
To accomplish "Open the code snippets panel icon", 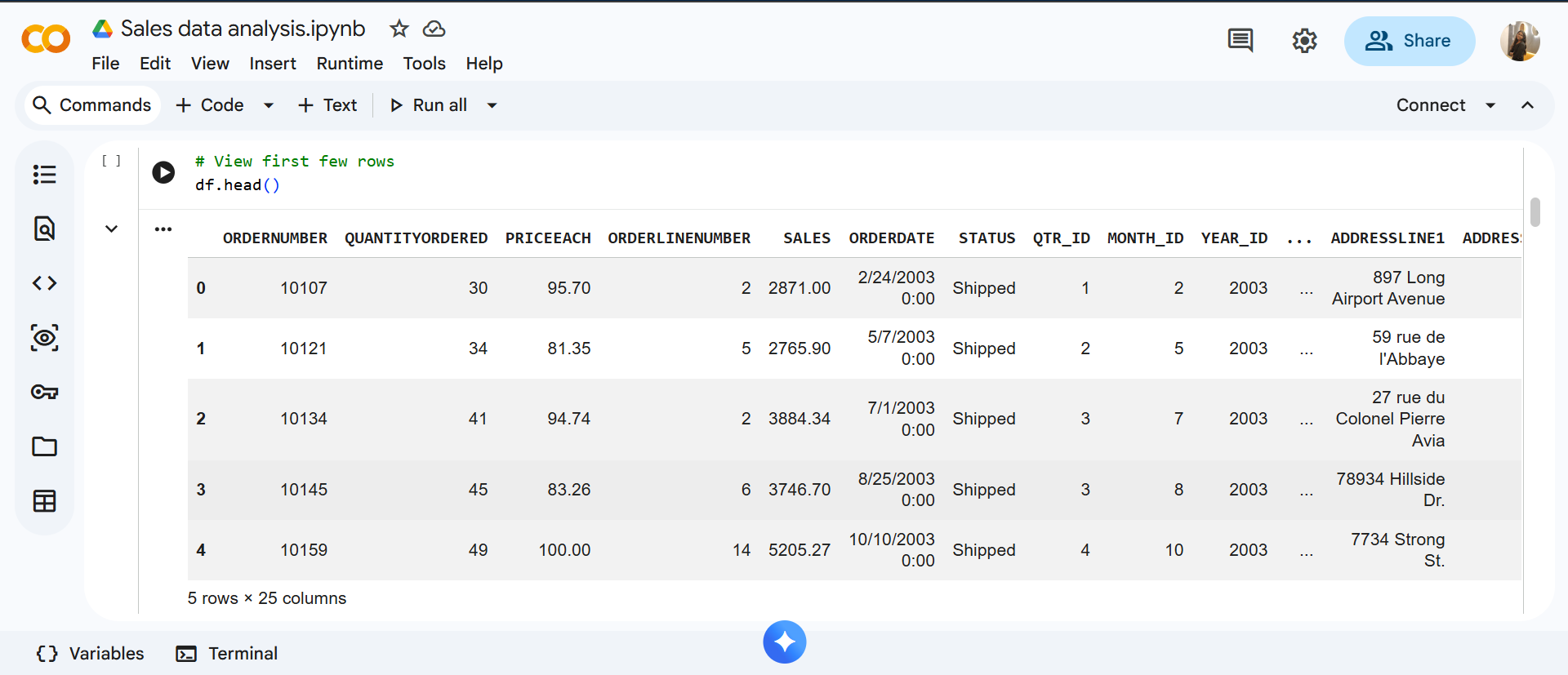I will click(44, 283).
